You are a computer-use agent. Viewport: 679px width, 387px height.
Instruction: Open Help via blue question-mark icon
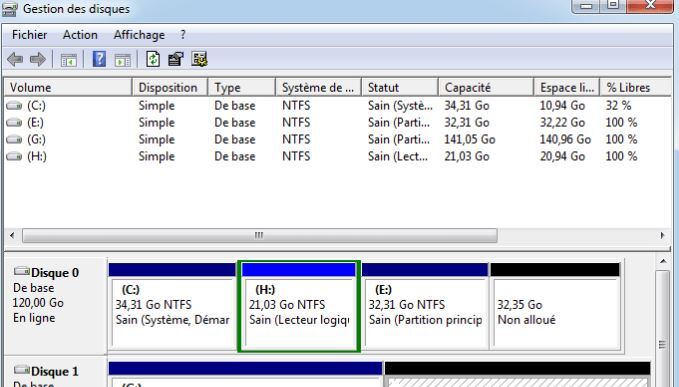tap(99, 59)
